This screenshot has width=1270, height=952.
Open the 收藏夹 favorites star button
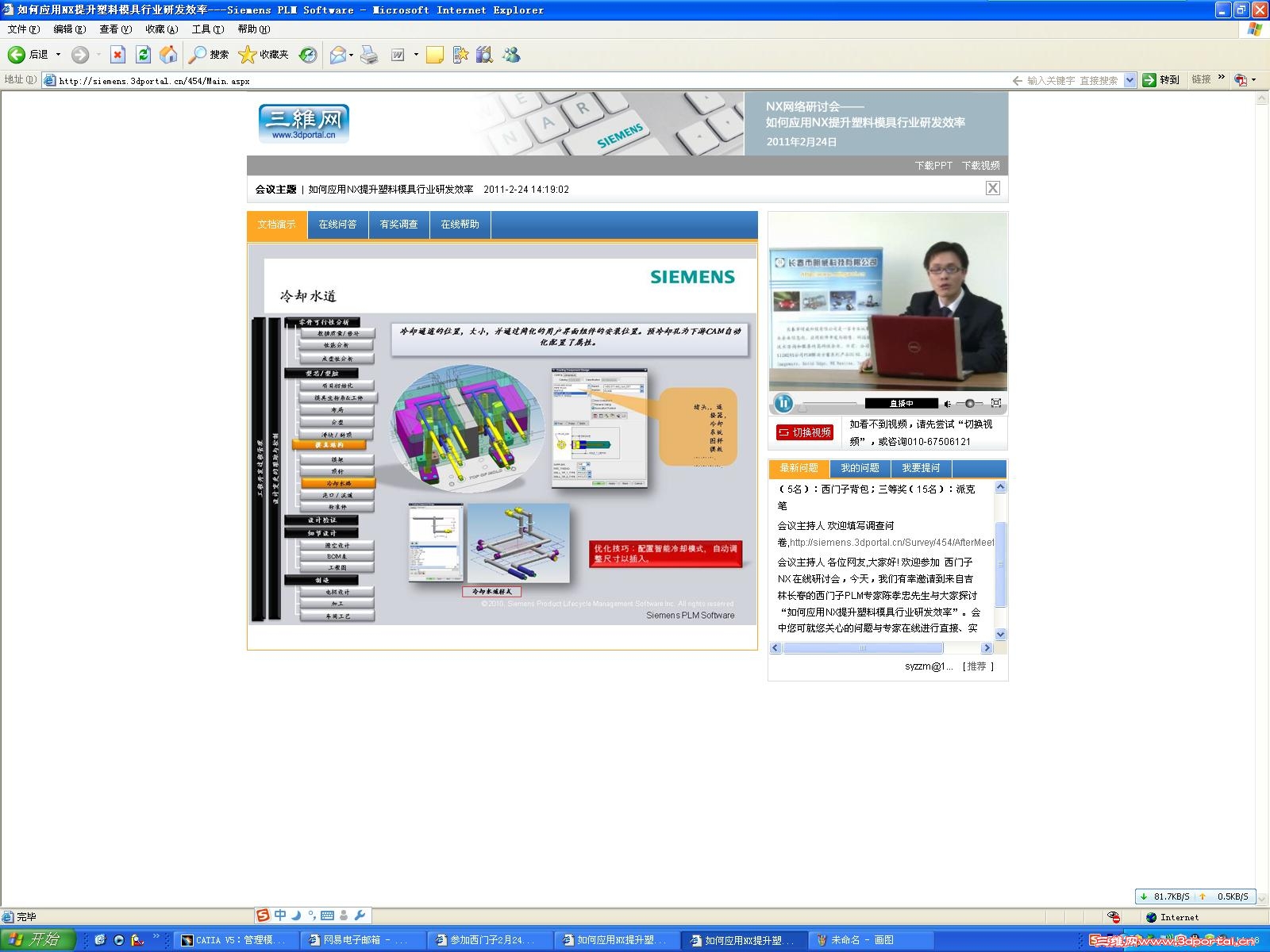[264, 55]
